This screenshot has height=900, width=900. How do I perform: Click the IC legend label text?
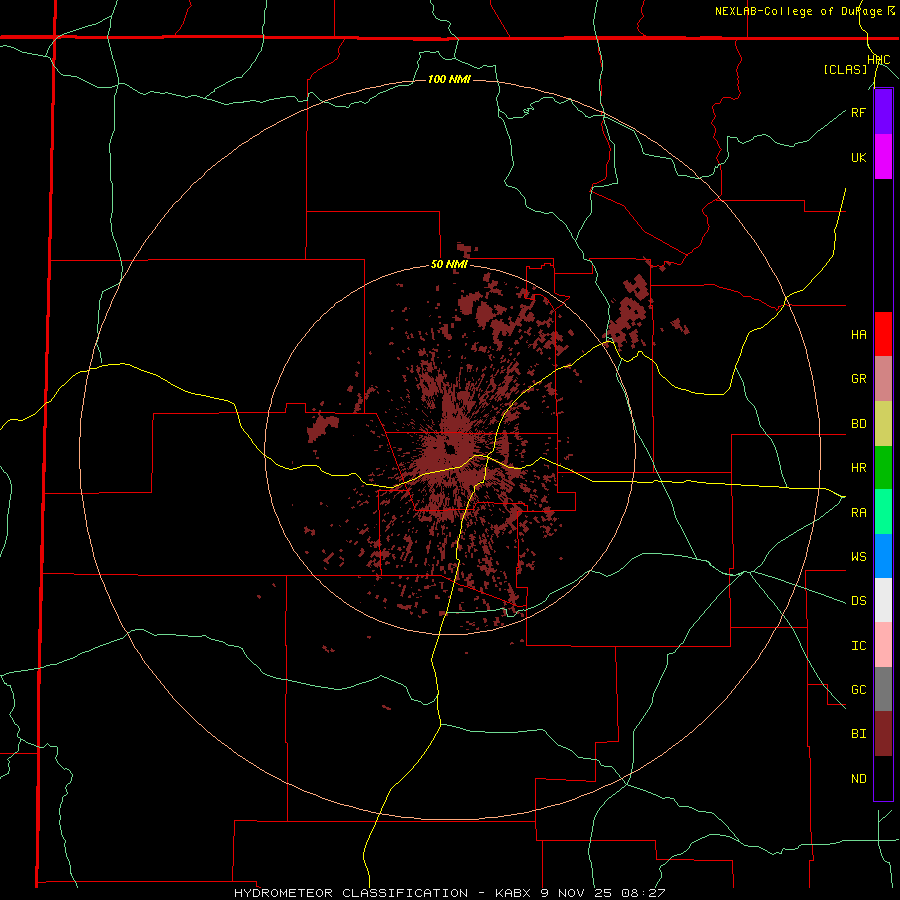pos(858,646)
